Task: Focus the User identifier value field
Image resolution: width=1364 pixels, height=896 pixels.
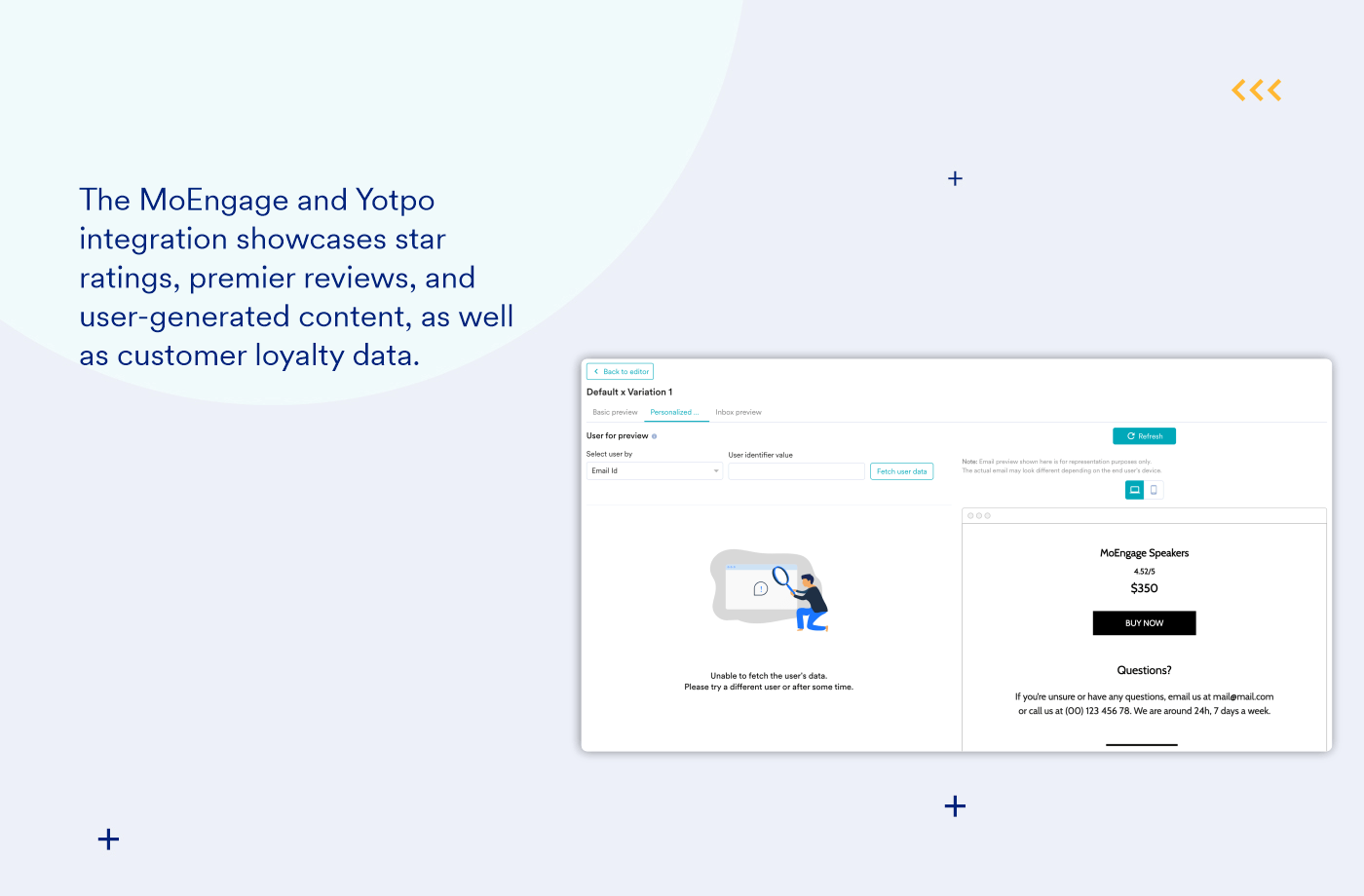Action: 796,471
